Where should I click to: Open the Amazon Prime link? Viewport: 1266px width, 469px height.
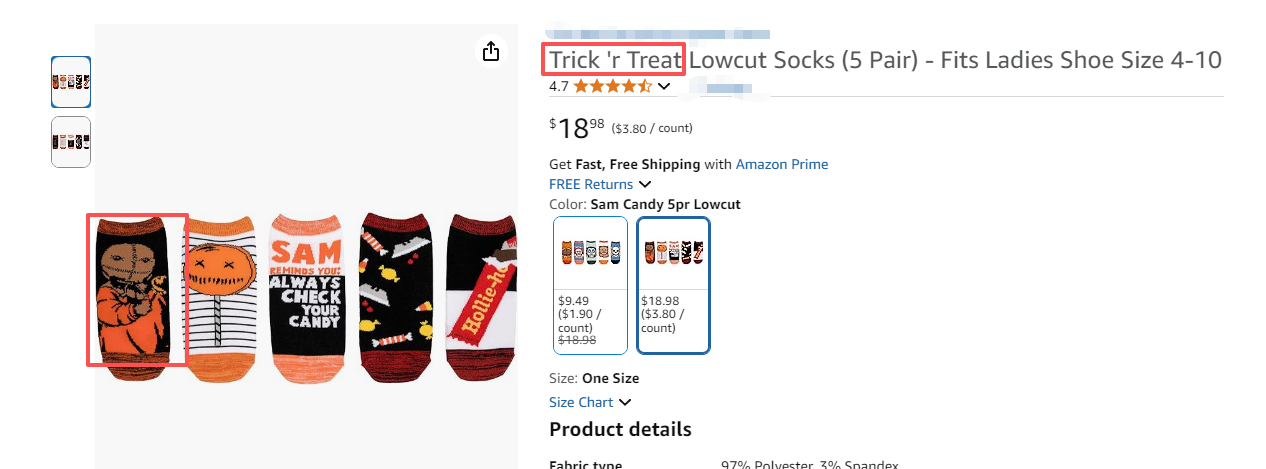[x=782, y=164]
